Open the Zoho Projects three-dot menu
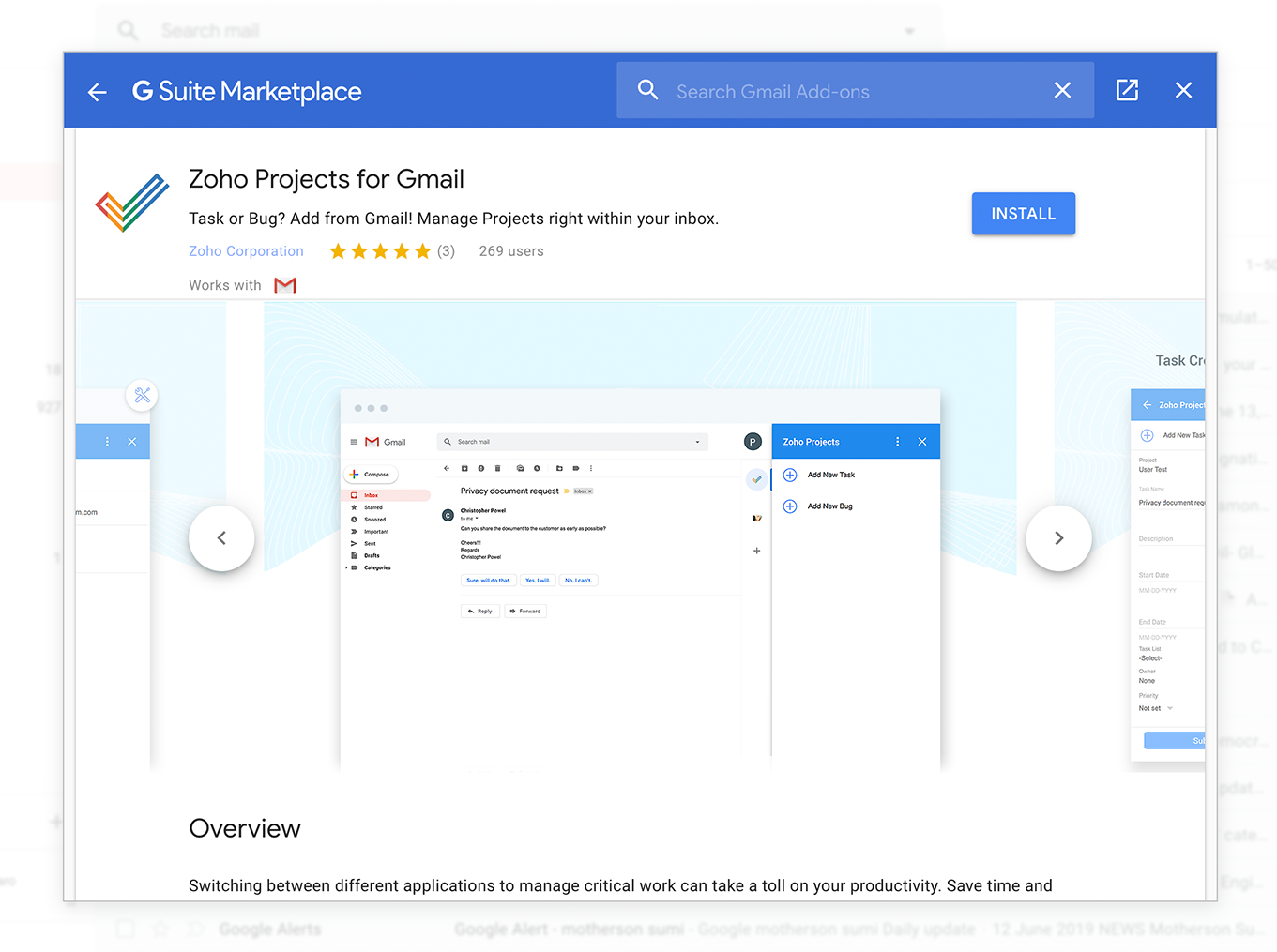Viewport: 1277px width, 952px height. tap(897, 441)
